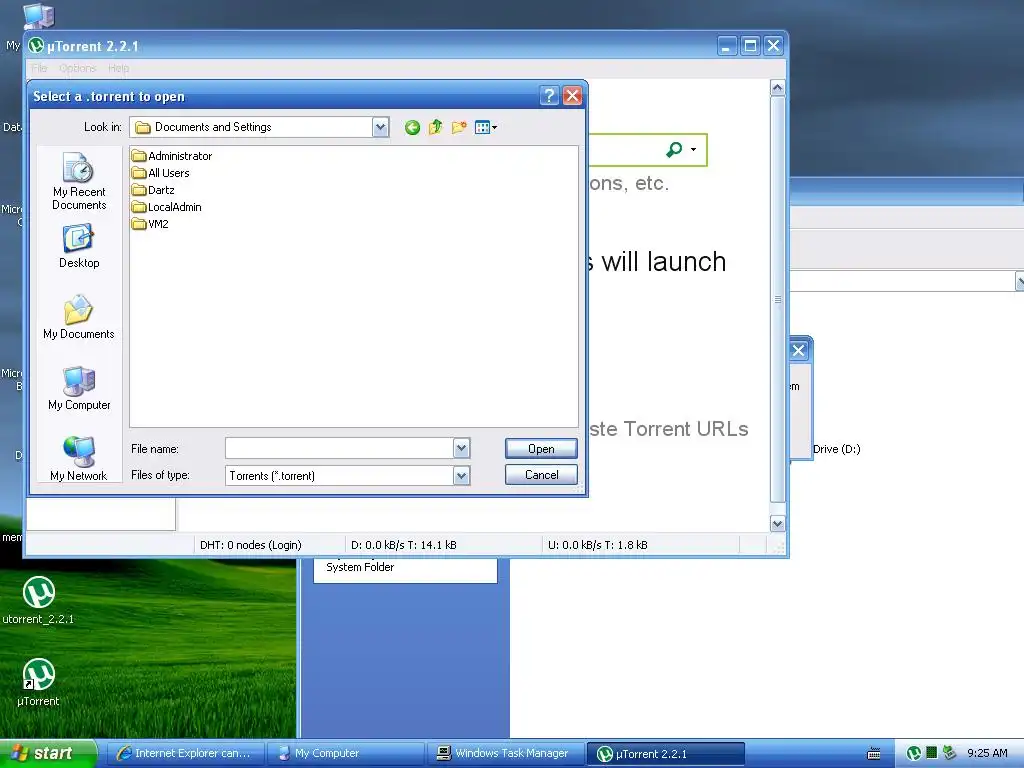Switch to Internet Explorer taskbar button

(x=185, y=753)
